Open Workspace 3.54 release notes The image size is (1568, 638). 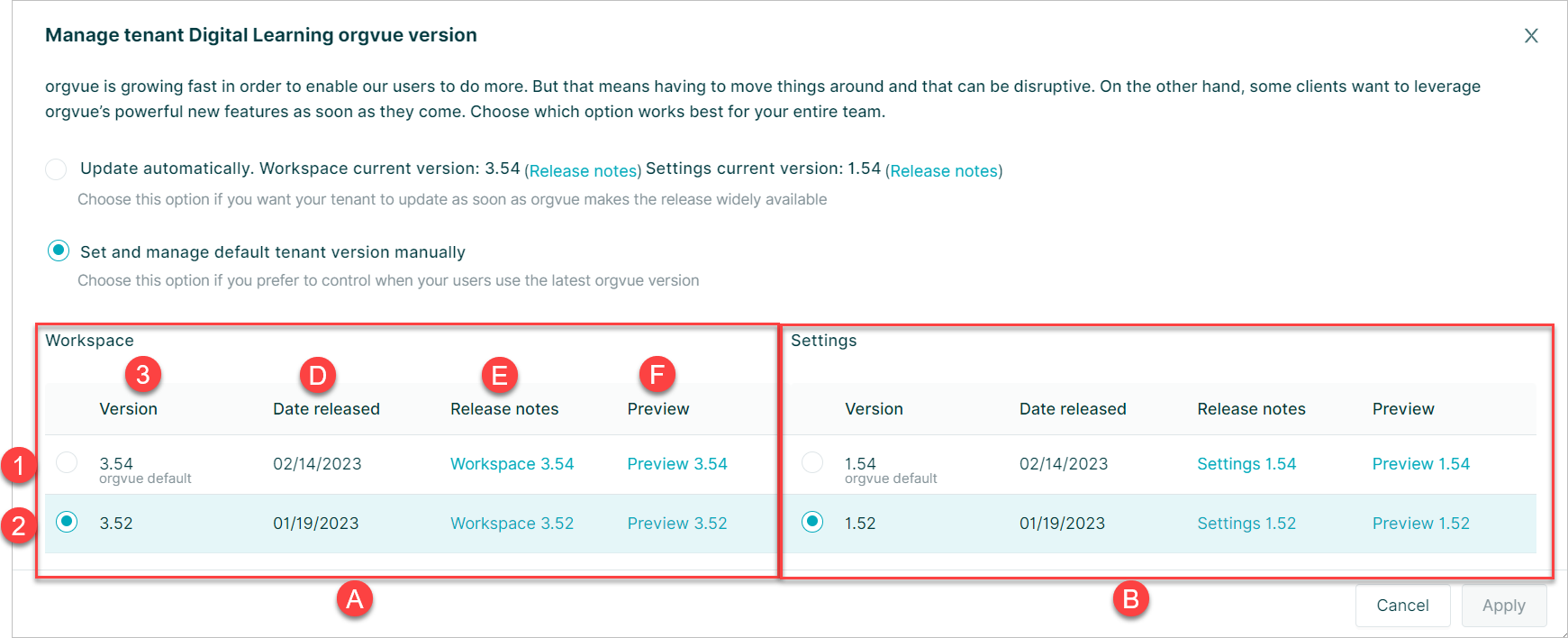pos(512,464)
